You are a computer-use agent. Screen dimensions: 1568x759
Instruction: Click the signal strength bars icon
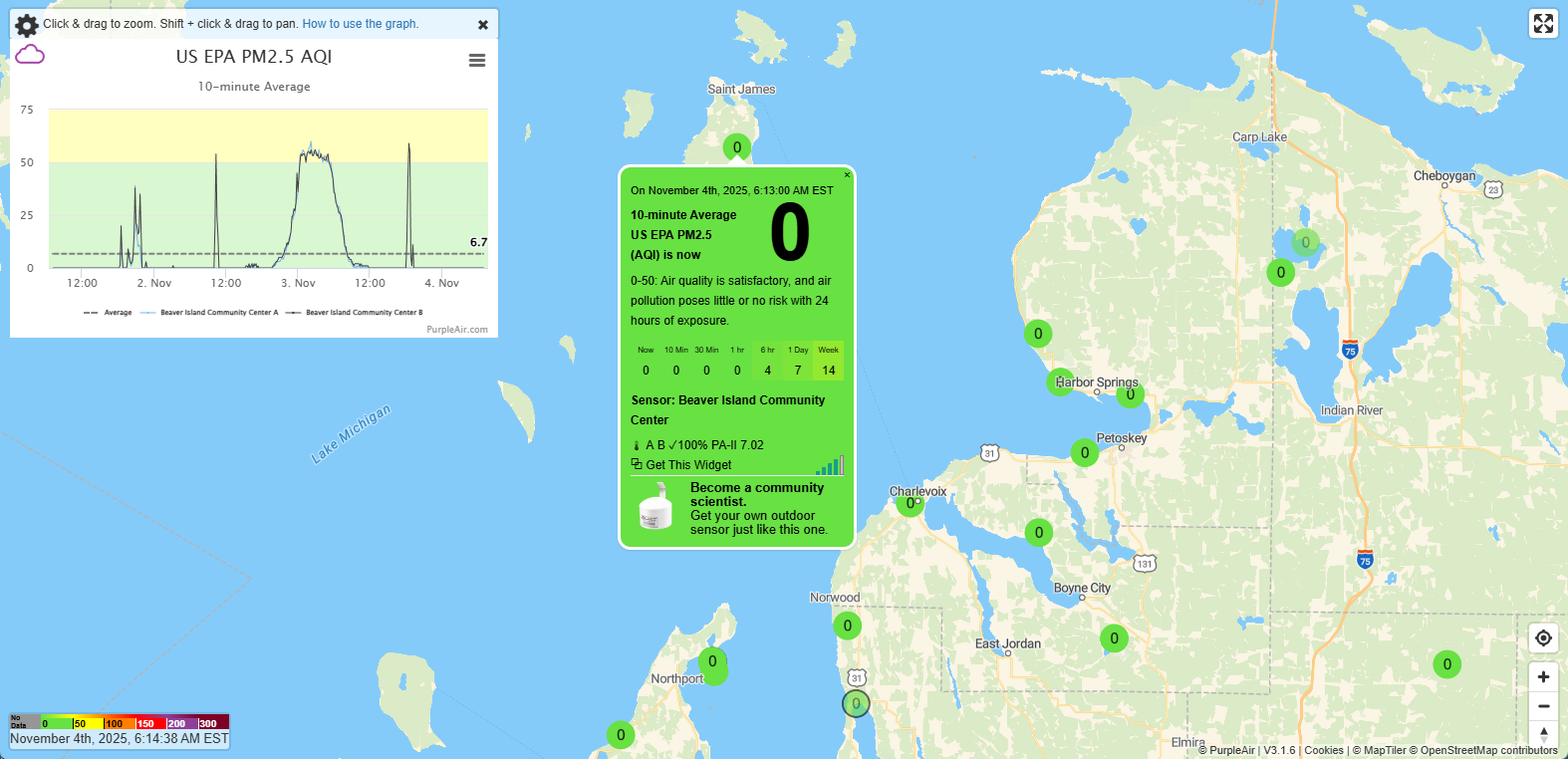pos(830,465)
